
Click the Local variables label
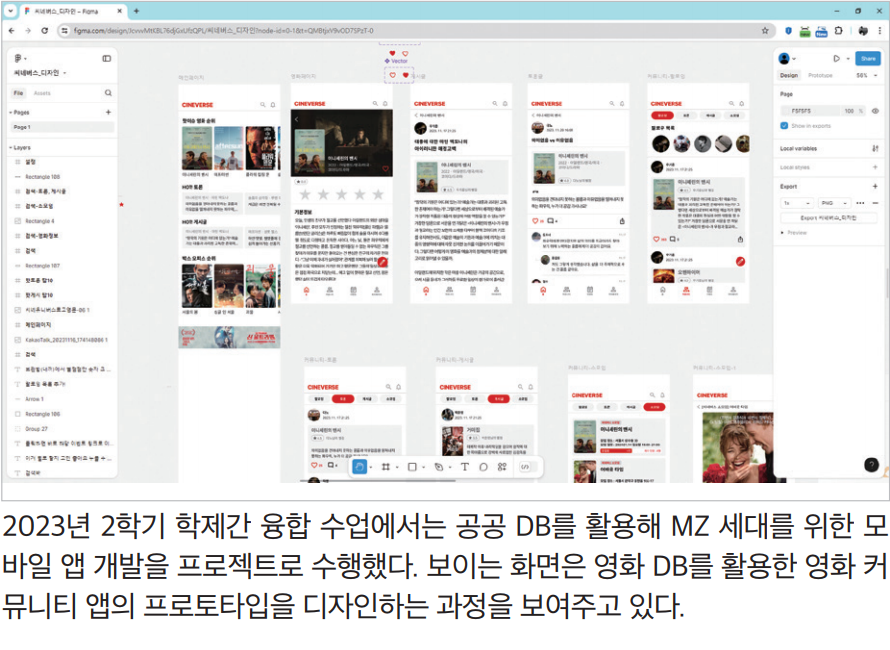tap(798, 148)
